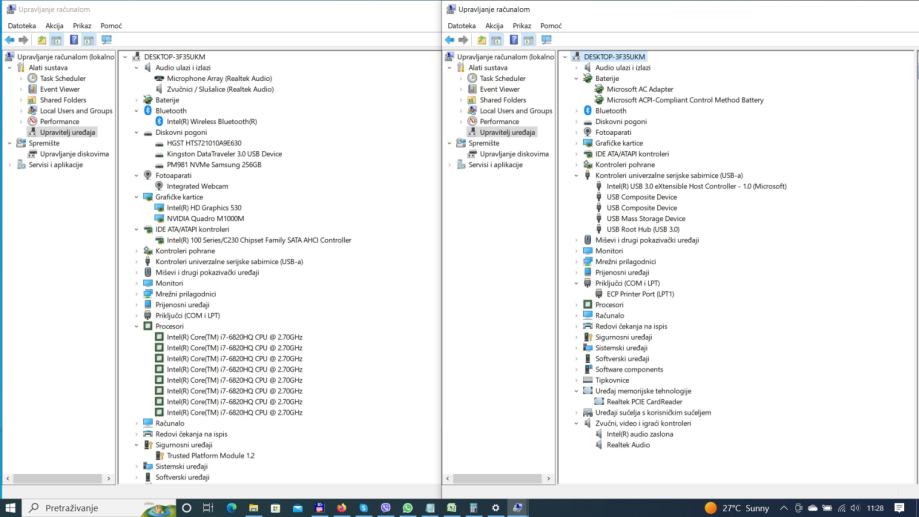Select Integrated Webcam device
The height and width of the screenshot is (517, 919).
coord(198,186)
